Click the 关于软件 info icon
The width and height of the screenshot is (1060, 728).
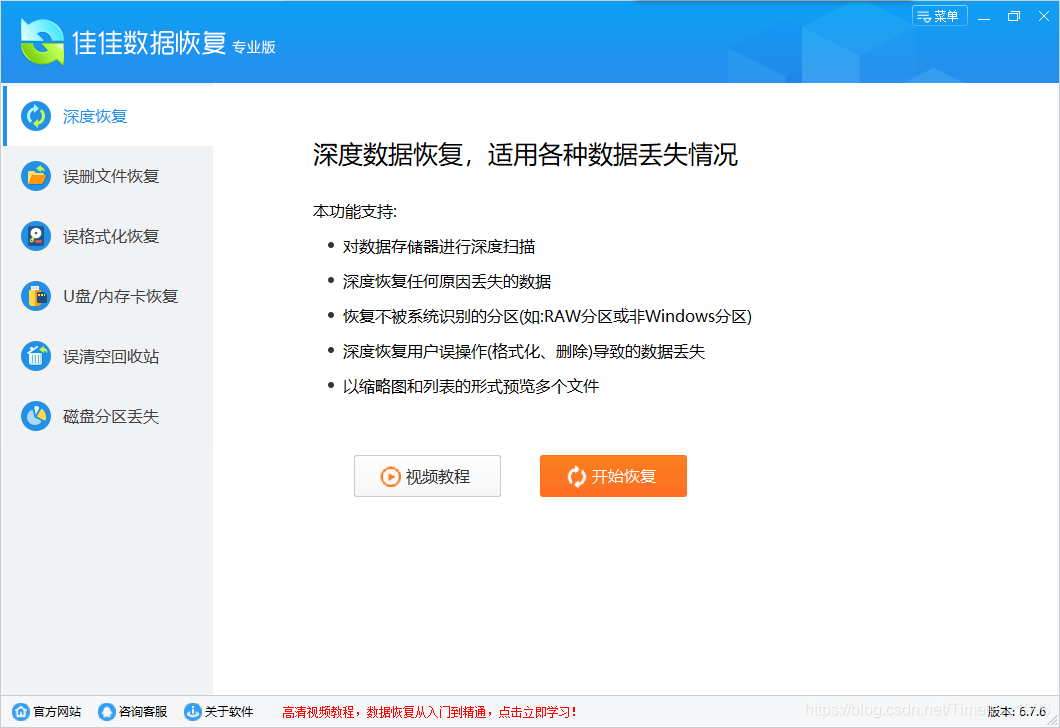[193, 712]
